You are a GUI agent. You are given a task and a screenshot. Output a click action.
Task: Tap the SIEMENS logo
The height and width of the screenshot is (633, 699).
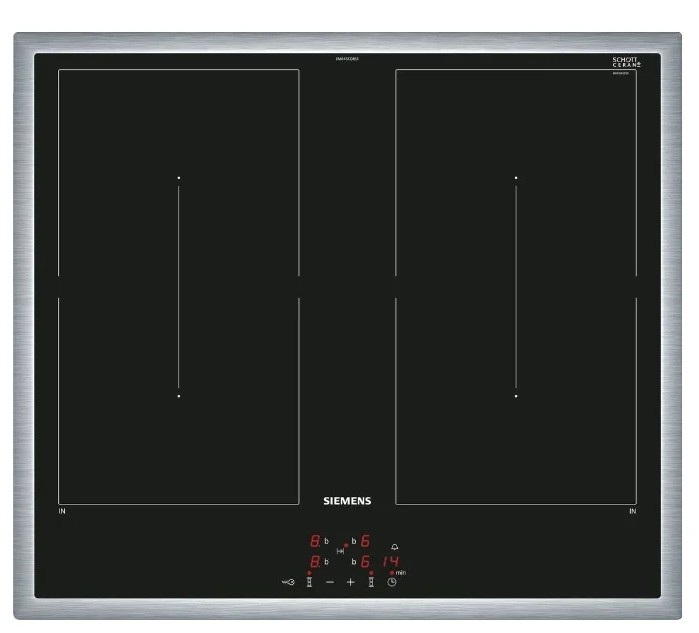coord(347,501)
